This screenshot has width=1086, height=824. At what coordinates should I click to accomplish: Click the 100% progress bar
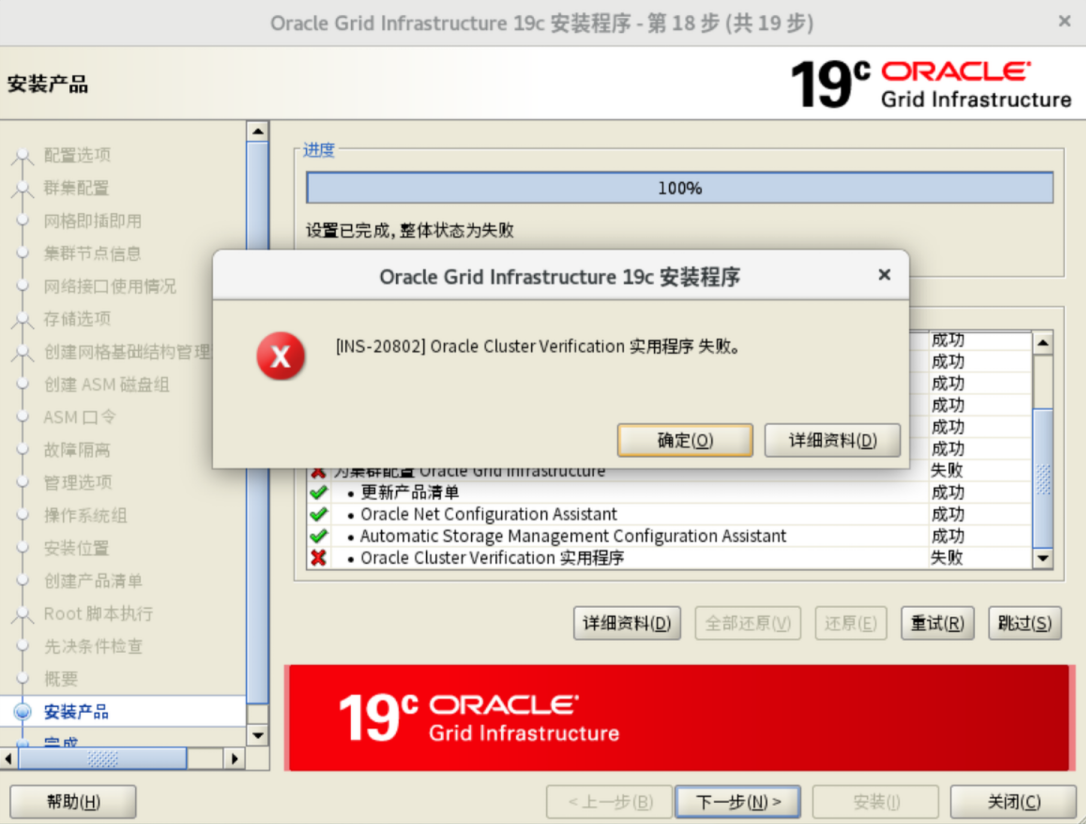coord(679,188)
